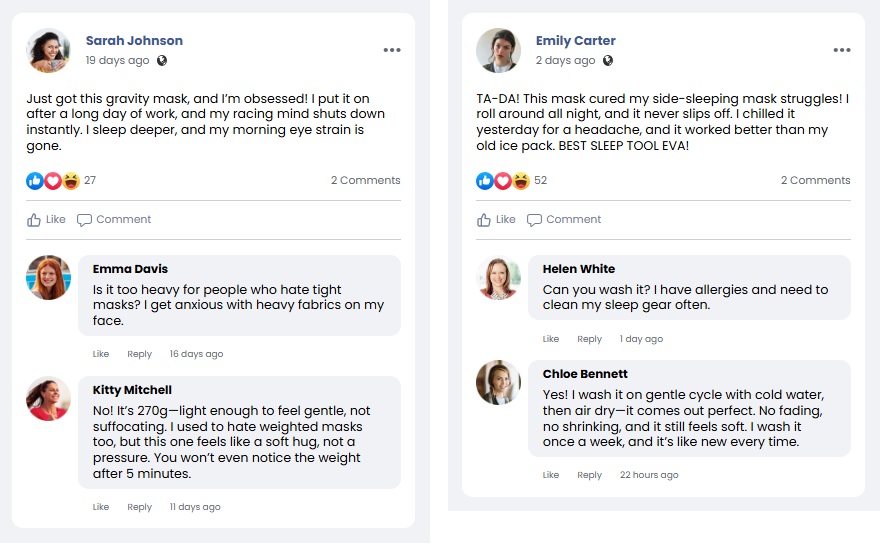The height and width of the screenshot is (546, 882).
Task: Click Kitty Mitchell's avatar picture
Action: (48, 399)
